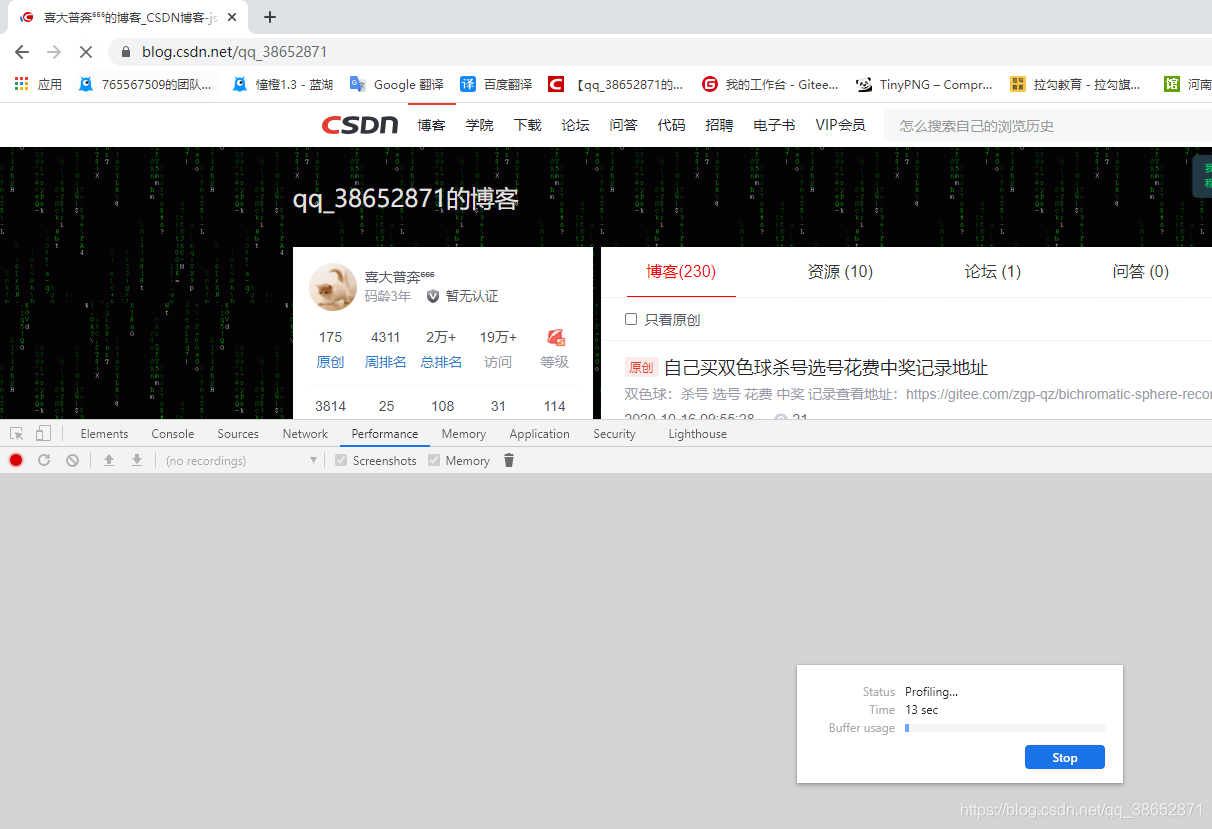This screenshot has height=829, width=1212.
Task: Switch to 资源 (10) tab
Action: [x=840, y=272]
